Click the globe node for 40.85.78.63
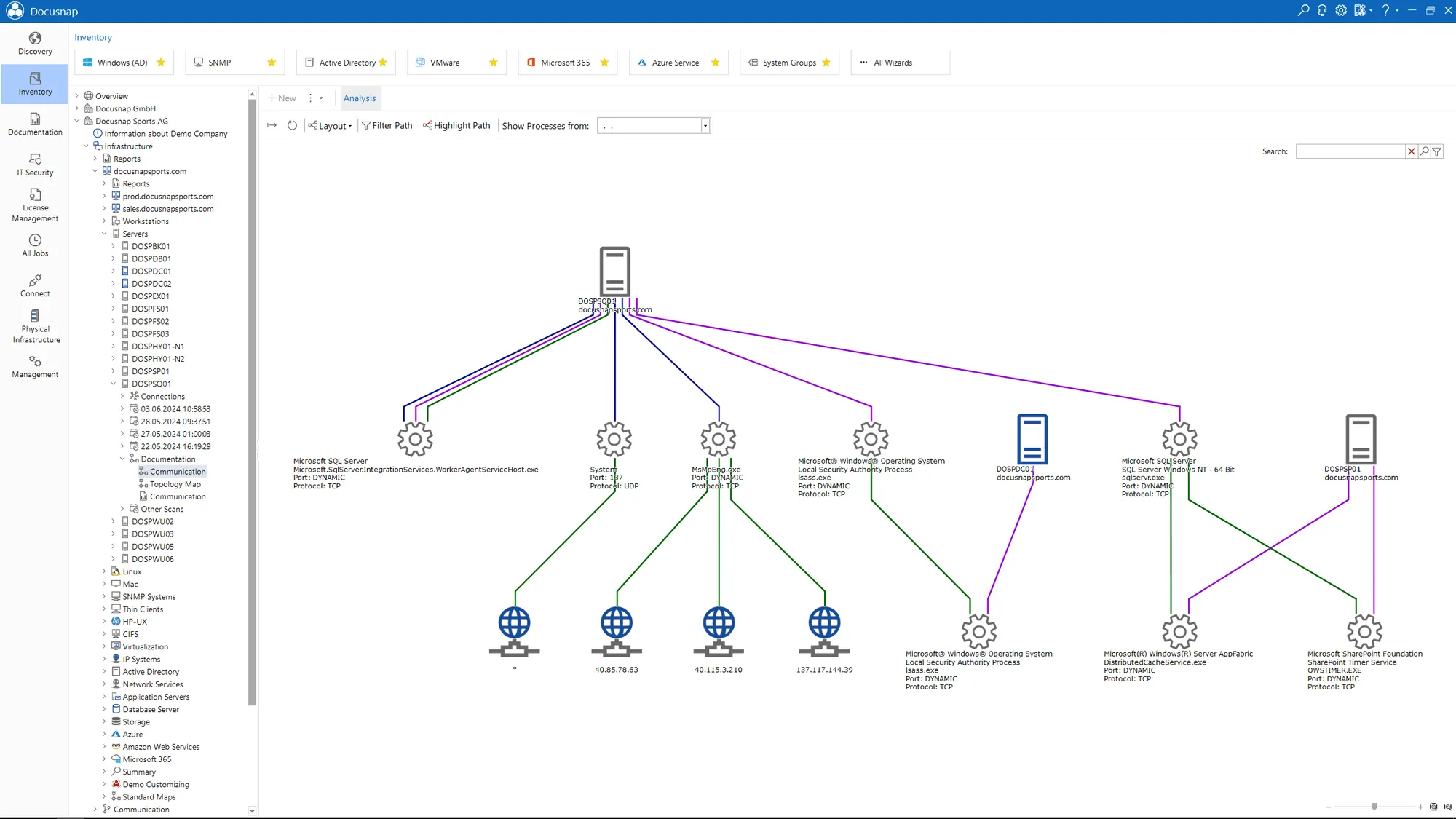This screenshot has width=1456, height=819. coord(617,631)
